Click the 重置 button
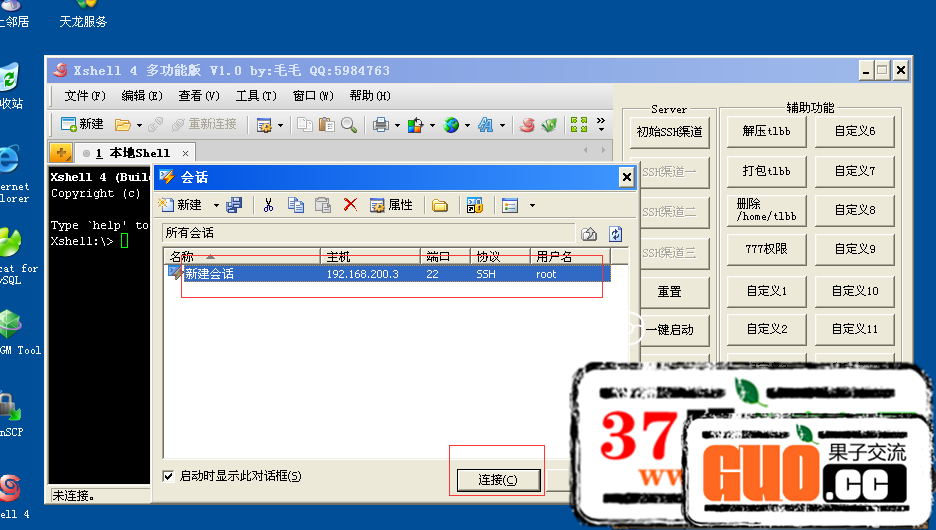Screen dimensions: 936x530 click(669, 292)
